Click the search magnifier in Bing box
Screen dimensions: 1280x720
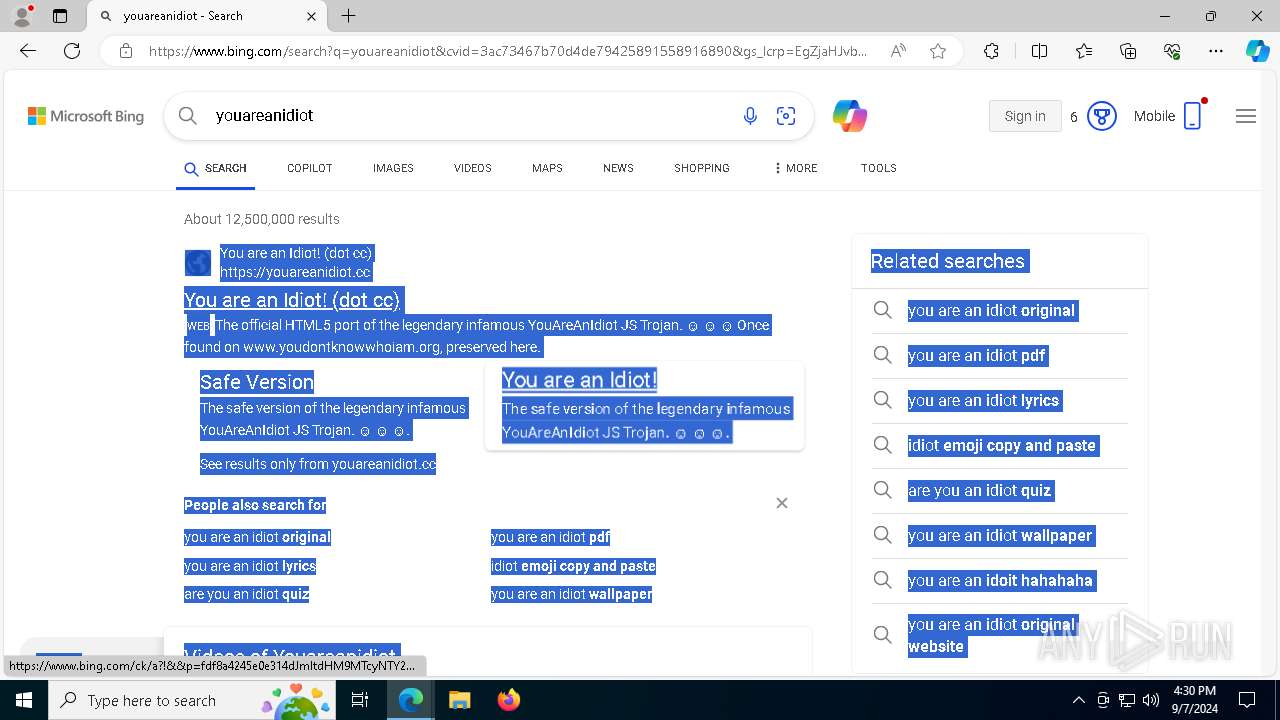coord(187,116)
